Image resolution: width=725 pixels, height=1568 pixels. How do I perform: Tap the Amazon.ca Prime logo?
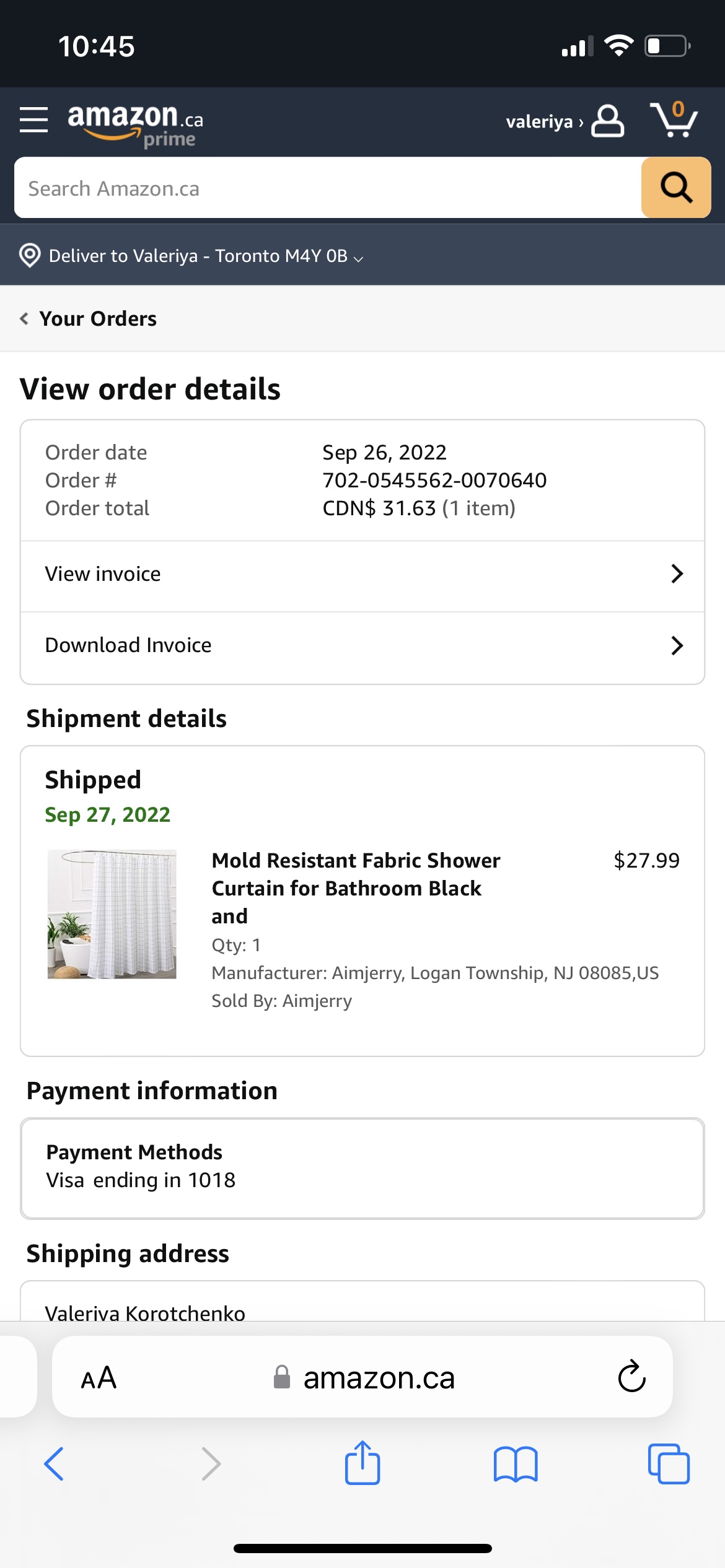pos(135,123)
